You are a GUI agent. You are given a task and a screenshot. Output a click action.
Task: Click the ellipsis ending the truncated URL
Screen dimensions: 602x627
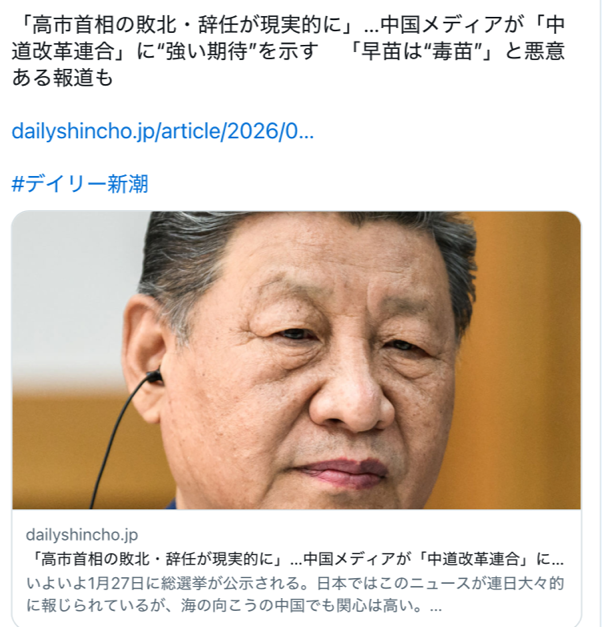pyautogui.click(x=306, y=134)
